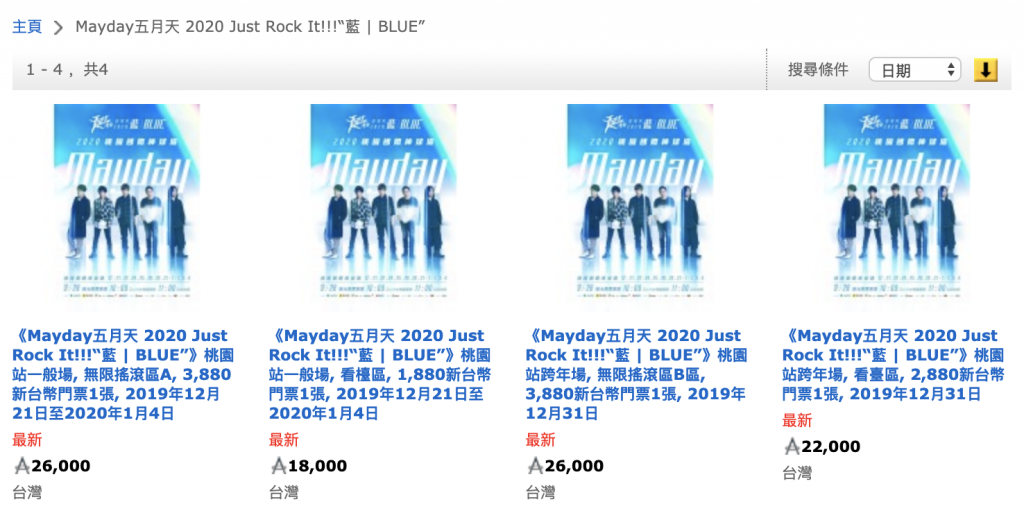The width and height of the screenshot is (1024, 531).
Task: Open the 日期 sort criteria dropdown
Action: [x=914, y=70]
